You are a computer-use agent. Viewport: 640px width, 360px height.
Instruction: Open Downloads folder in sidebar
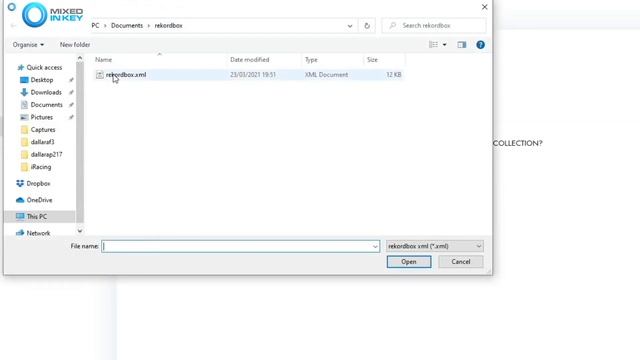[x=46, y=92]
